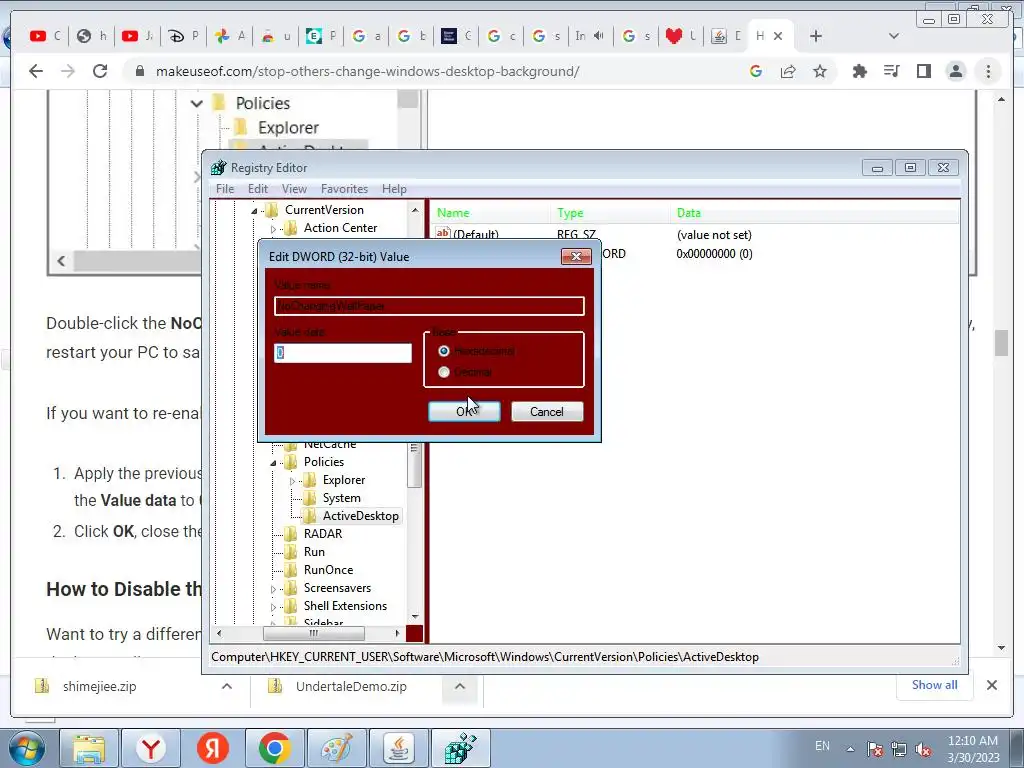The width and height of the screenshot is (1024, 768).
Task: Select the System key under Policies
Action: click(342, 498)
